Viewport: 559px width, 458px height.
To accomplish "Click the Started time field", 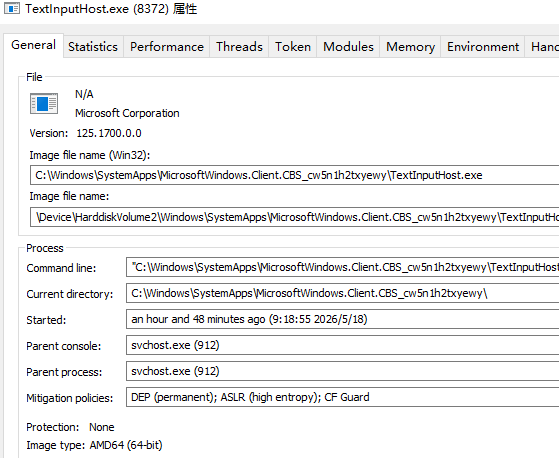I will click(x=343, y=319).
